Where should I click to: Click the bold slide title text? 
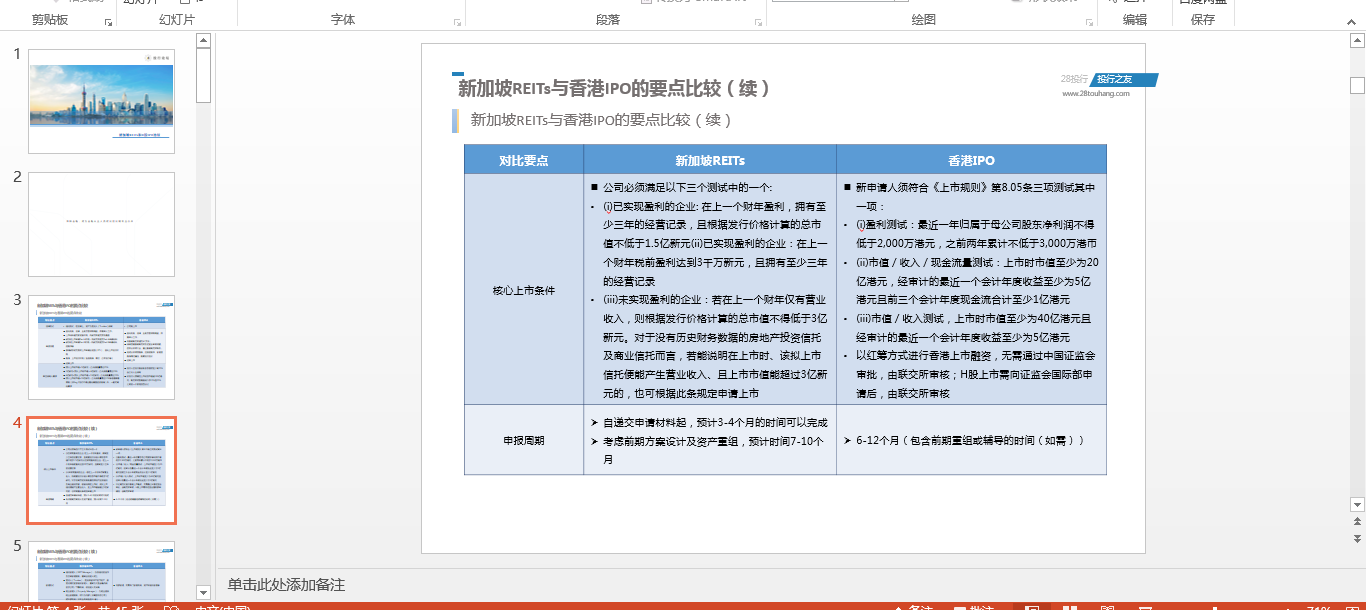click(614, 88)
